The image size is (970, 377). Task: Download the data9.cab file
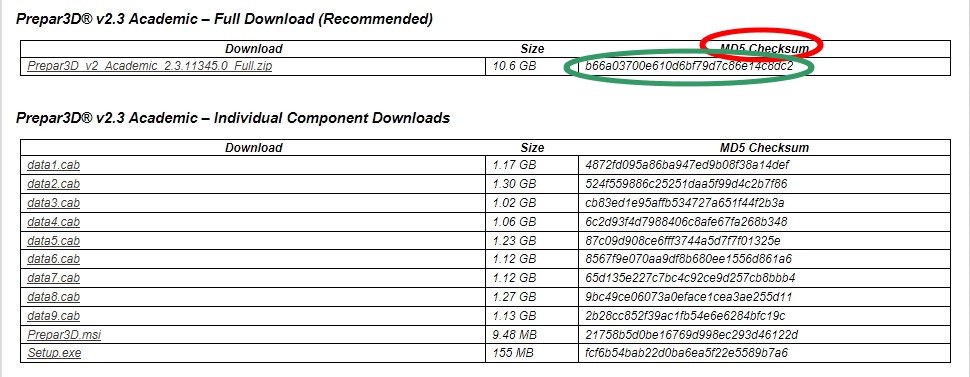[x=53, y=316]
